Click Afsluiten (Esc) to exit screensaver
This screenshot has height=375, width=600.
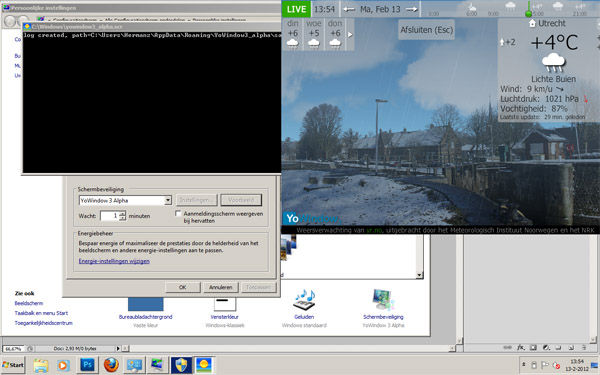coord(426,29)
